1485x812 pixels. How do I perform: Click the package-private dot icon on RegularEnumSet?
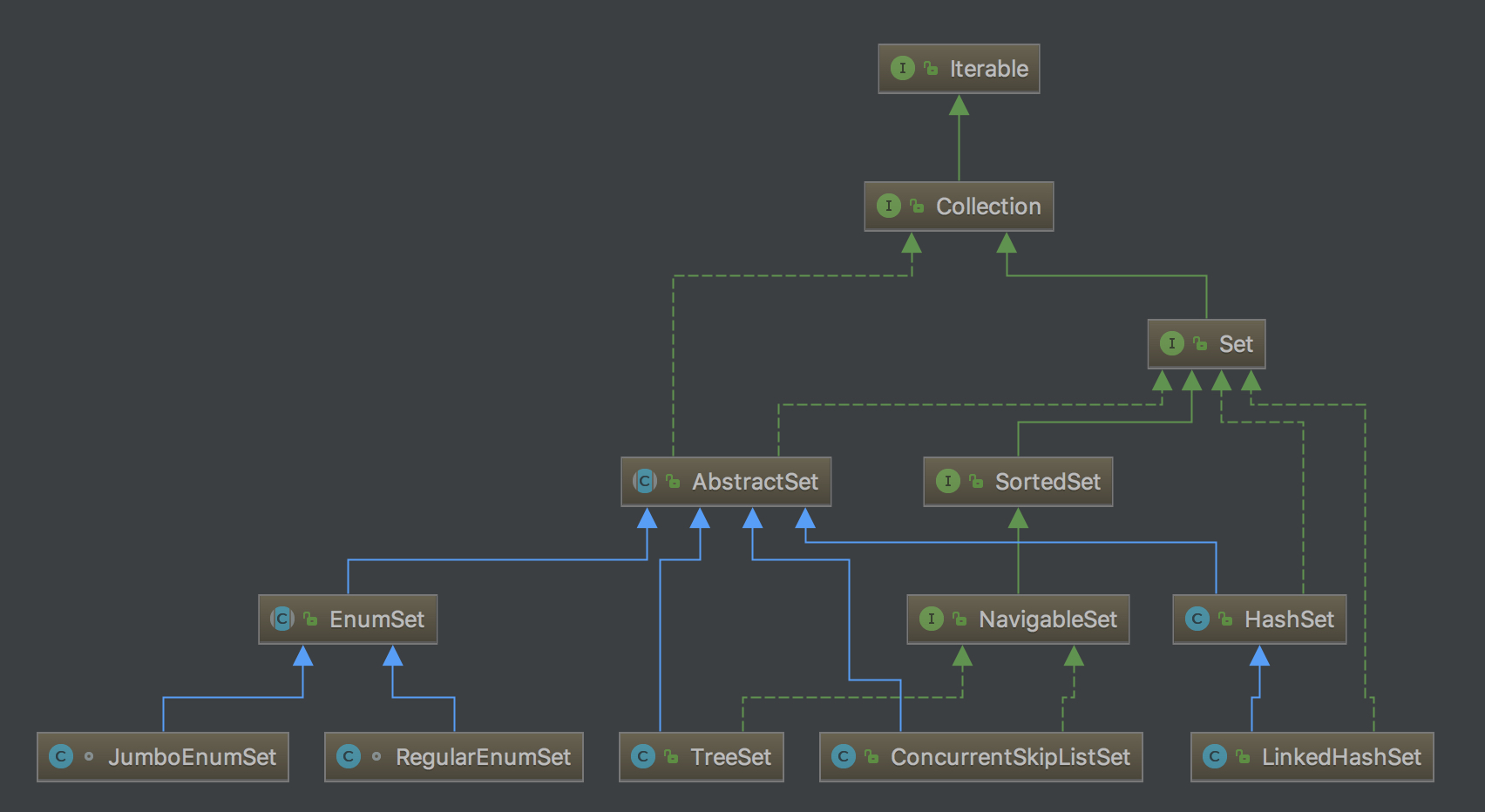376,756
